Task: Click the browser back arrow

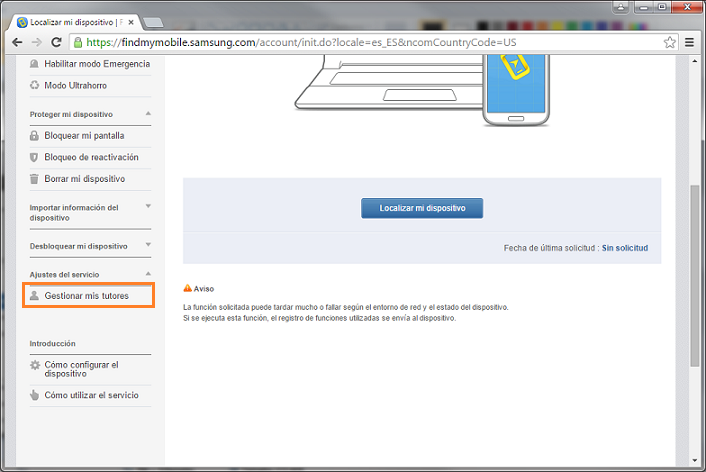Action: pos(17,42)
